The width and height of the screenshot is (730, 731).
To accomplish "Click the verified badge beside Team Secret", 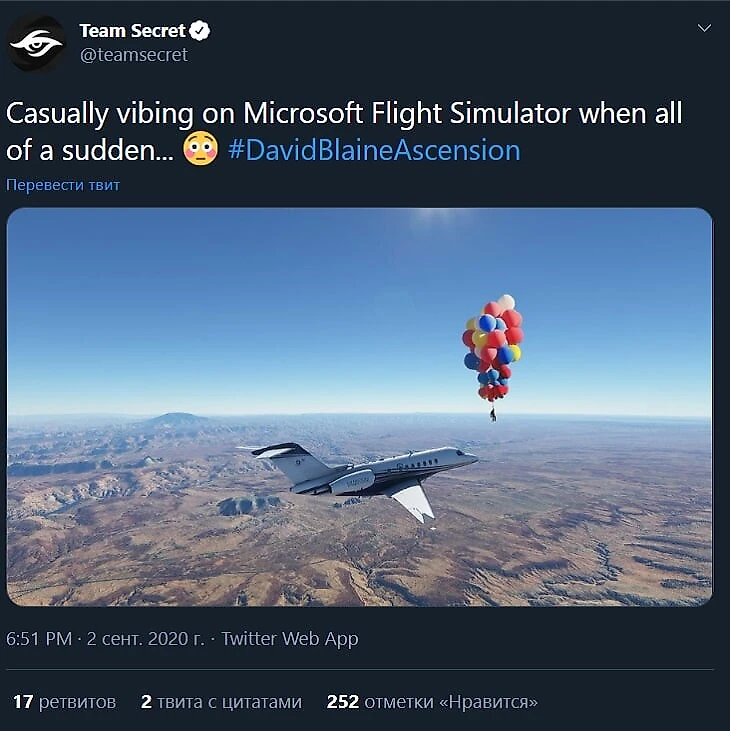I will point(201,31).
